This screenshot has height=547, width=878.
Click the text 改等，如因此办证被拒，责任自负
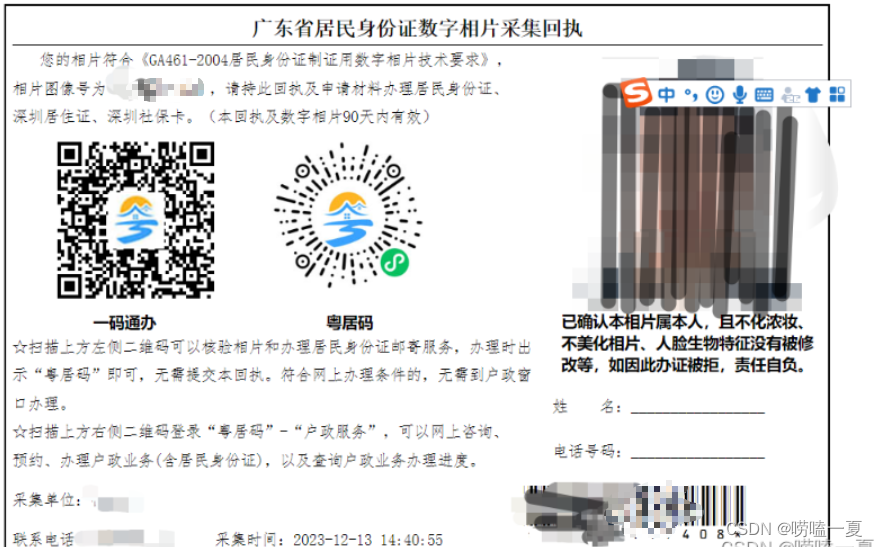[684, 365]
